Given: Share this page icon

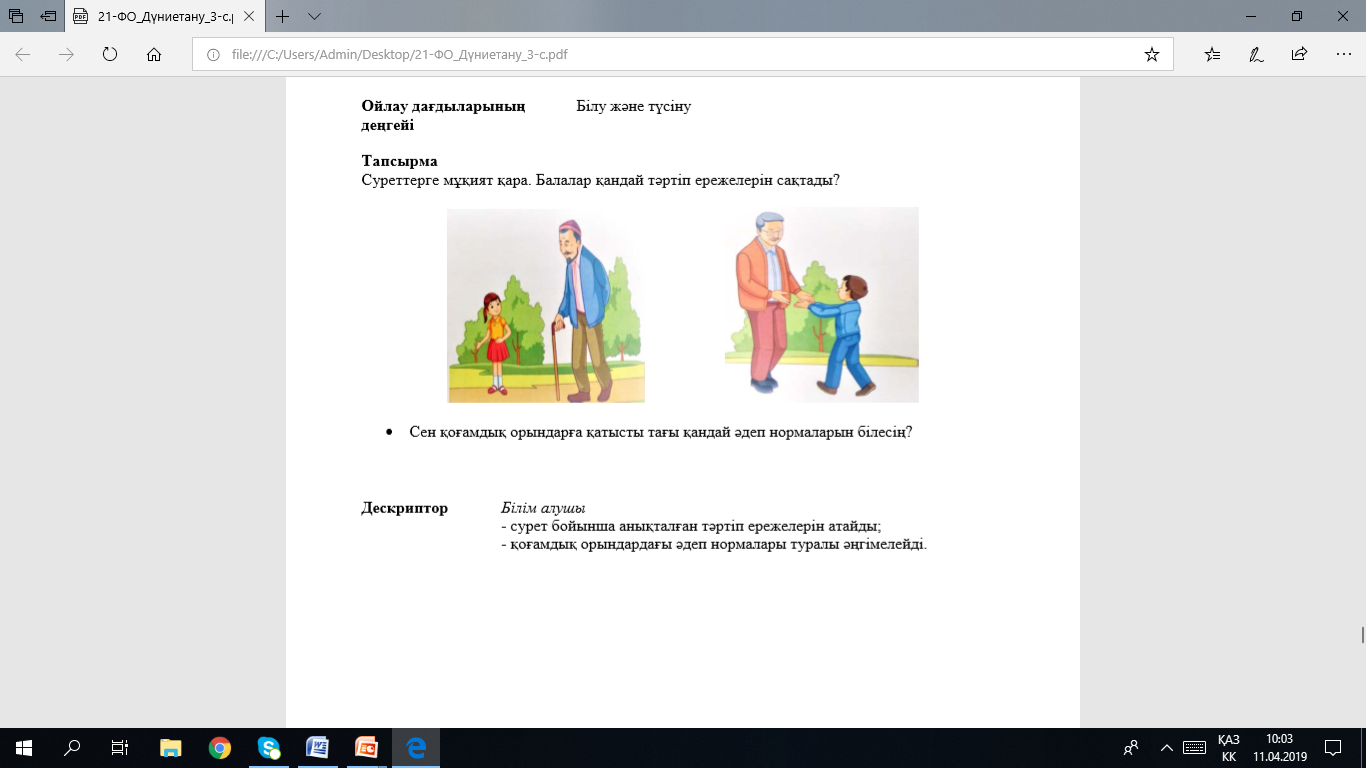Looking at the screenshot, I should point(1299,55).
